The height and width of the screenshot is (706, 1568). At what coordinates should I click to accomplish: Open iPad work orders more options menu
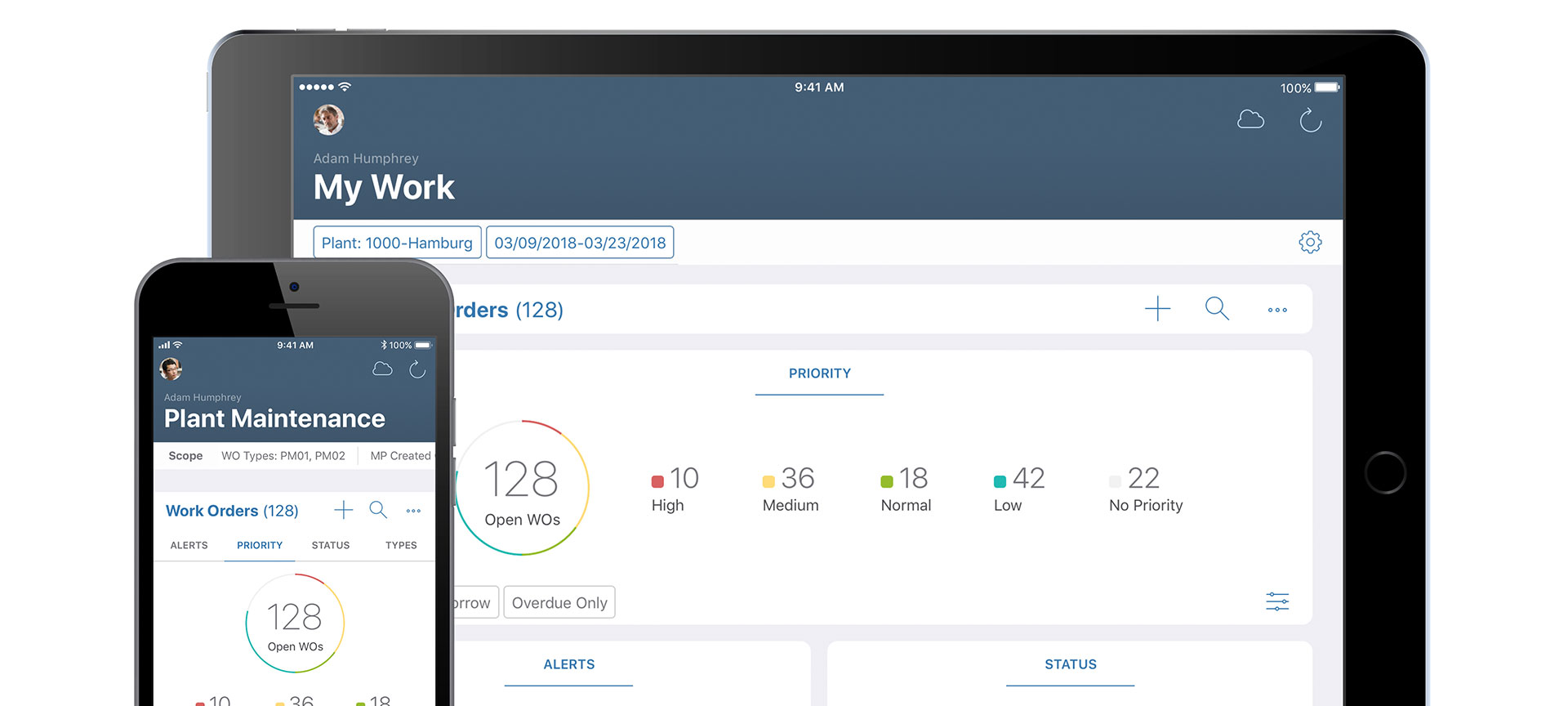[x=1277, y=310]
